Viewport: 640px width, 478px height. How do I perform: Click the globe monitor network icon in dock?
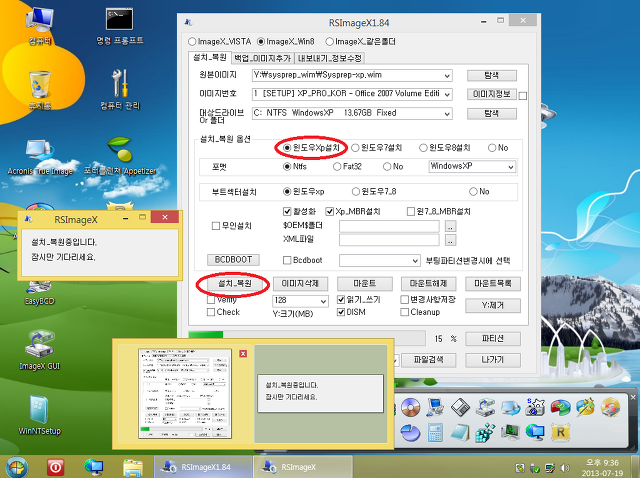click(x=535, y=432)
